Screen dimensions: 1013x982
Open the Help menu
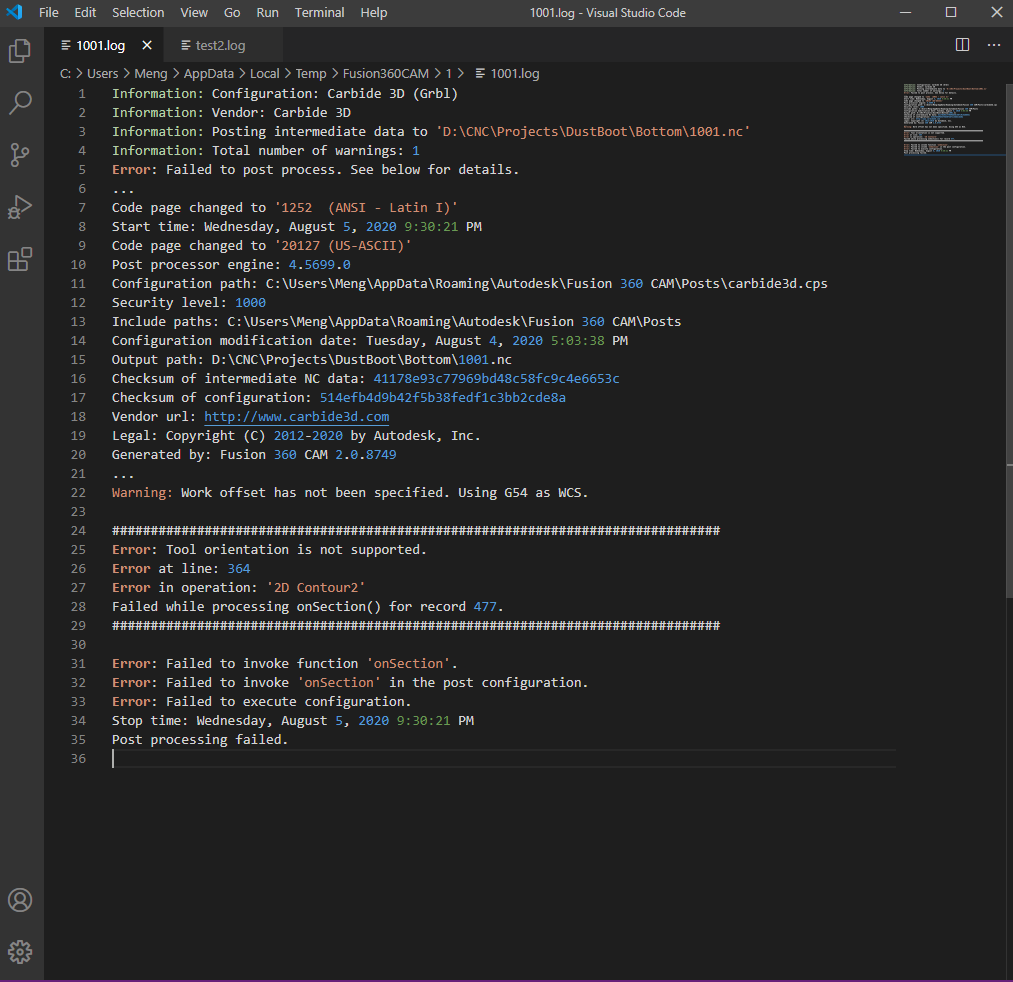pos(373,12)
